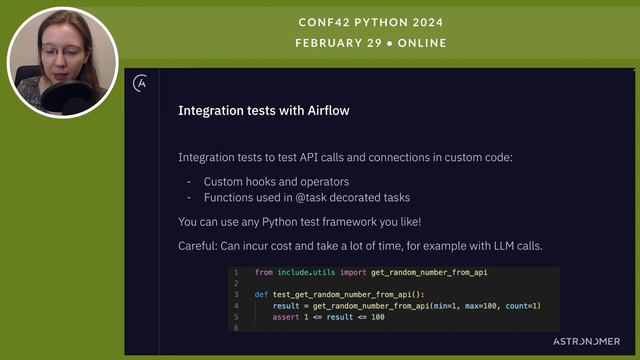Click the "Integration tests with Airflow" slide title
Image resolution: width=640 pixels, height=360 pixels.
(264, 111)
